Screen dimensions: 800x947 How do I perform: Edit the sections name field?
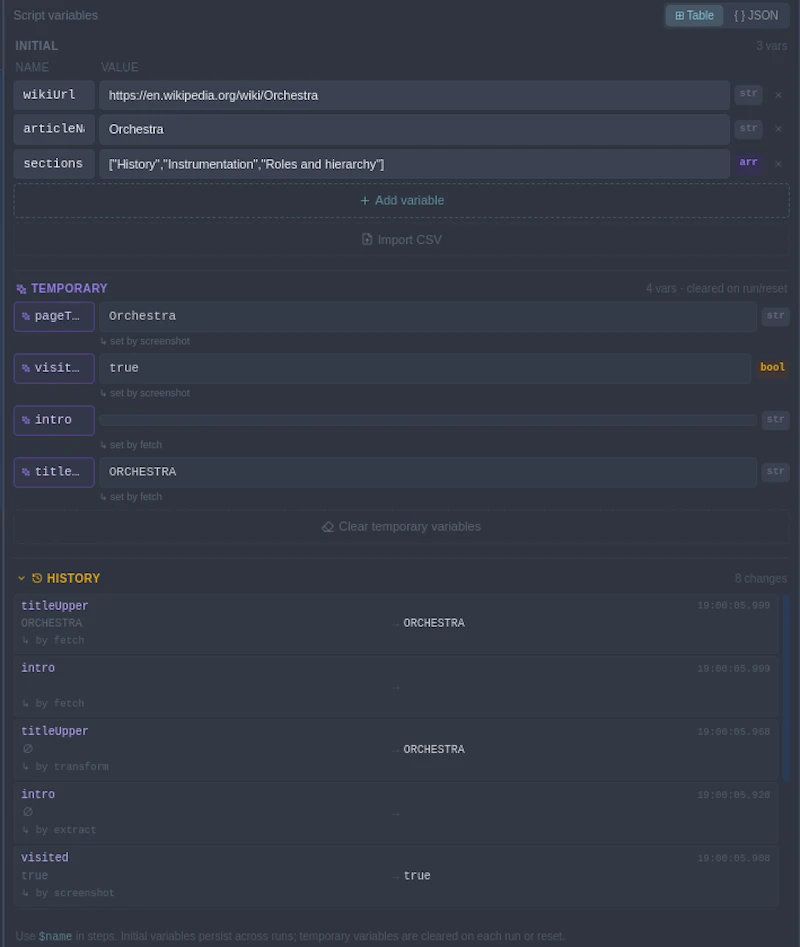point(54,164)
